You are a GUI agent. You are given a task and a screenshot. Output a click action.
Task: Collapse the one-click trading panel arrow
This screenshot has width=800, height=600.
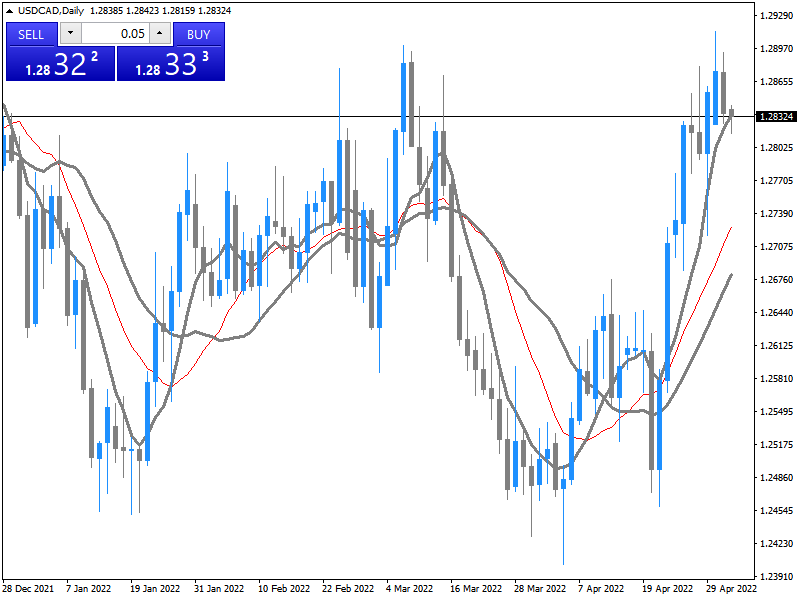point(10,10)
